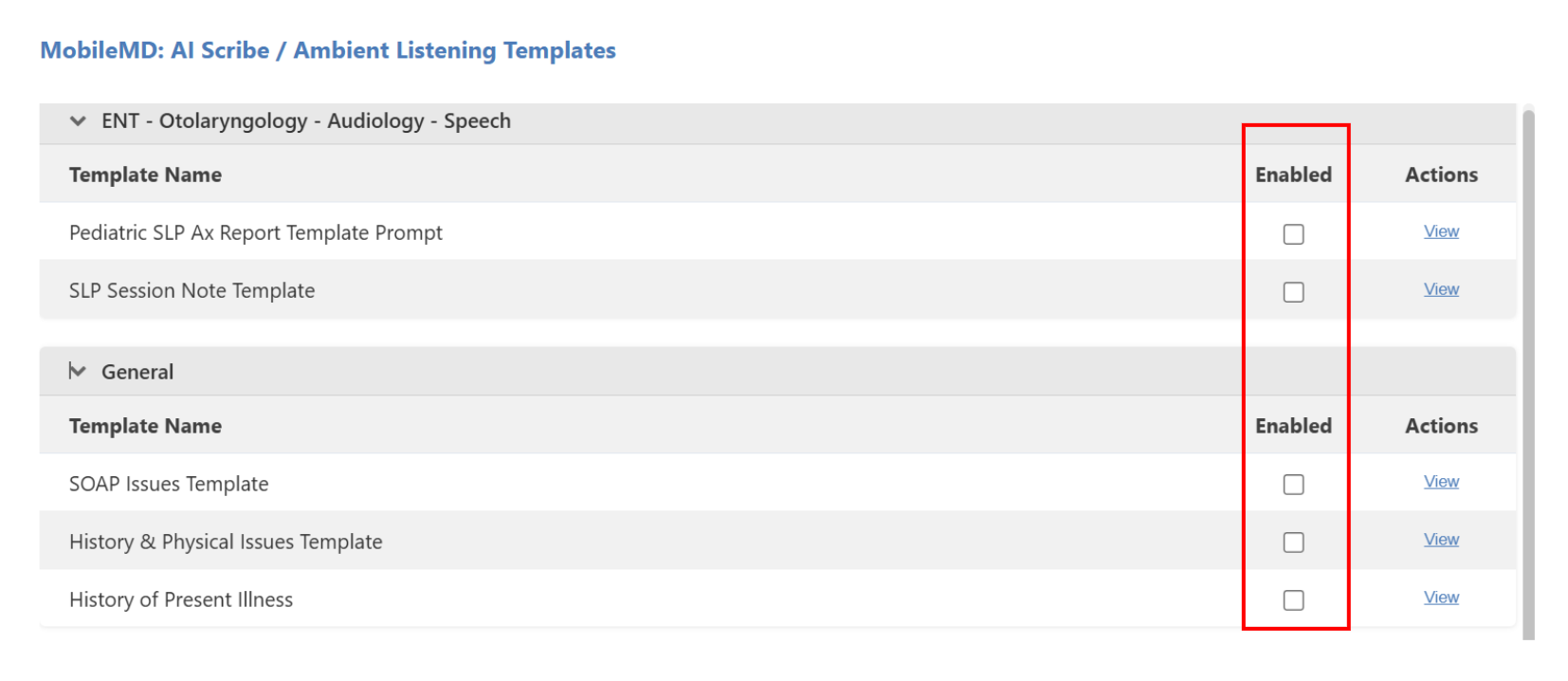Collapse the General section chevron
This screenshot has width=1568, height=681.
pyautogui.click(x=78, y=372)
